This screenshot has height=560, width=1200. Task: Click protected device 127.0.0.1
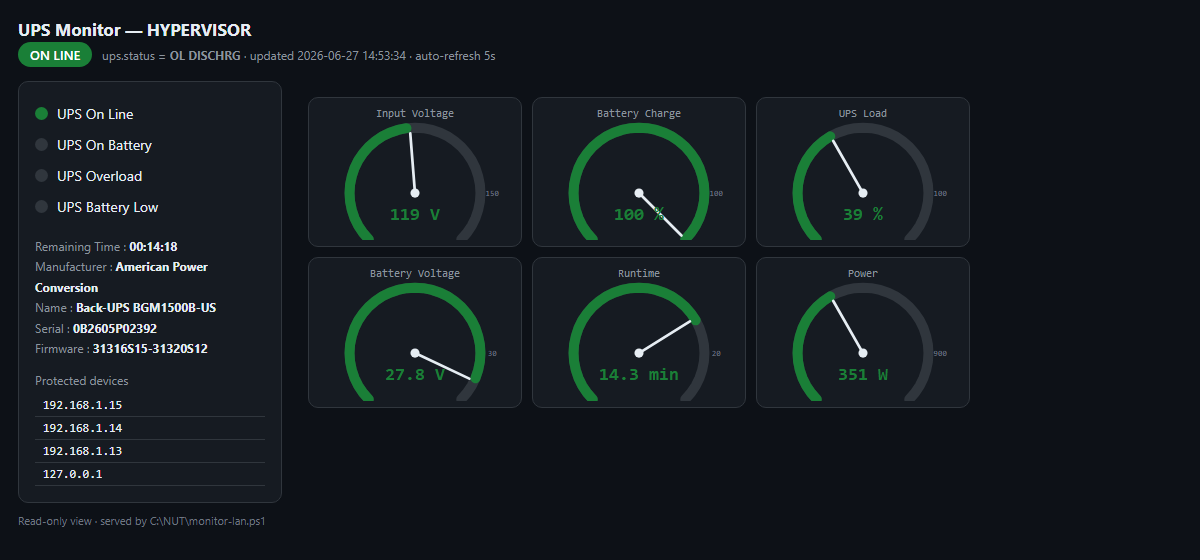[150, 474]
